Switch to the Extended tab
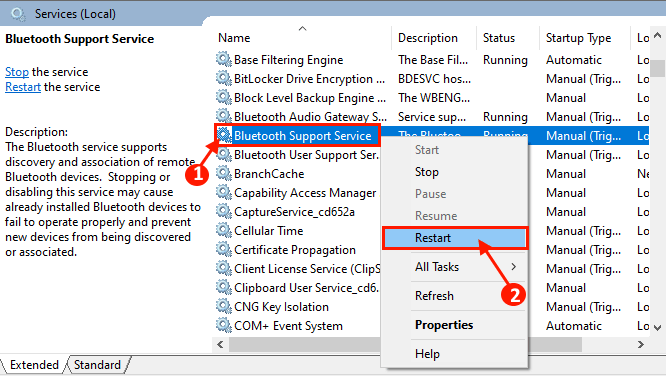The height and width of the screenshot is (376, 666). [34, 365]
